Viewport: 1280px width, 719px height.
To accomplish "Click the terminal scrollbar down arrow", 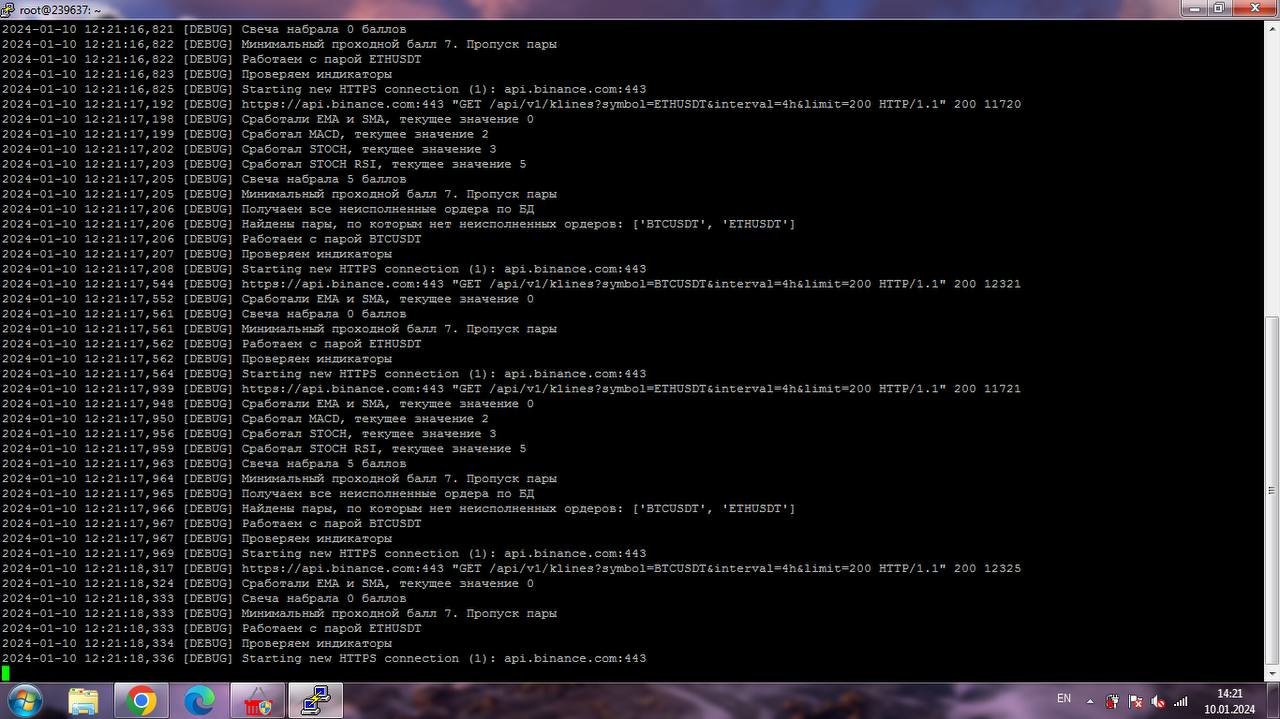I will 1271,674.
